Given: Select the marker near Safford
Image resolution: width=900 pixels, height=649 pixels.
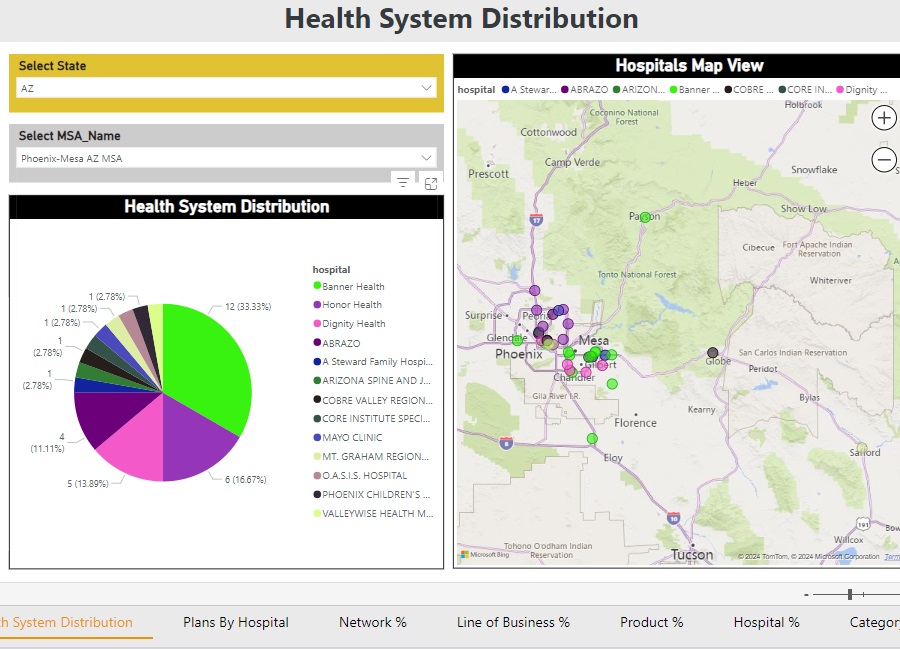Looking at the screenshot, I should pyautogui.click(x=862, y=447).
